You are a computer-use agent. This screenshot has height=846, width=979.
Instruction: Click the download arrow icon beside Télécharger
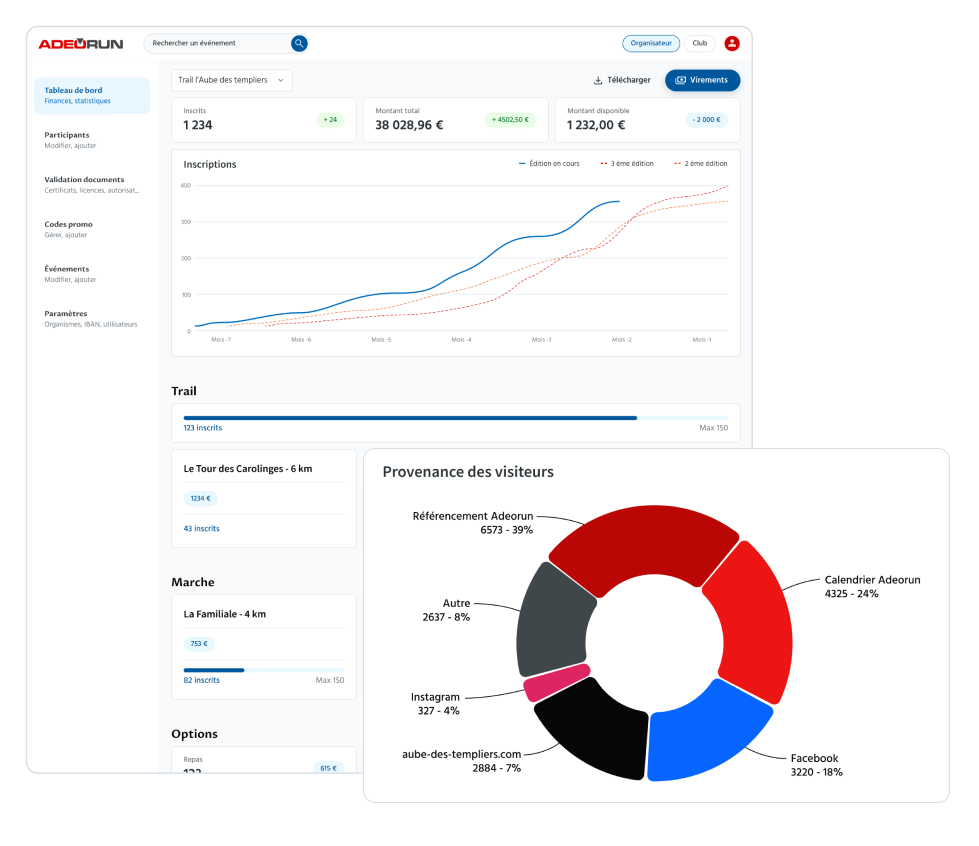click(x=598, y=80)
